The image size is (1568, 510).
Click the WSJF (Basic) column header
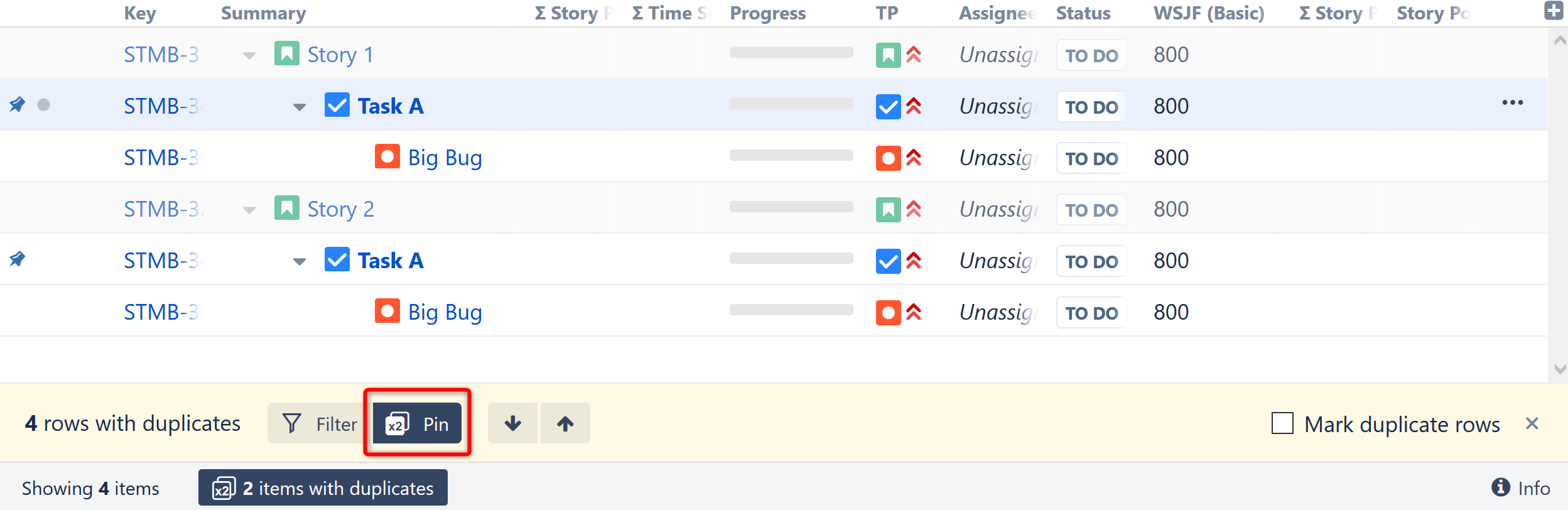coord(1208,13)
